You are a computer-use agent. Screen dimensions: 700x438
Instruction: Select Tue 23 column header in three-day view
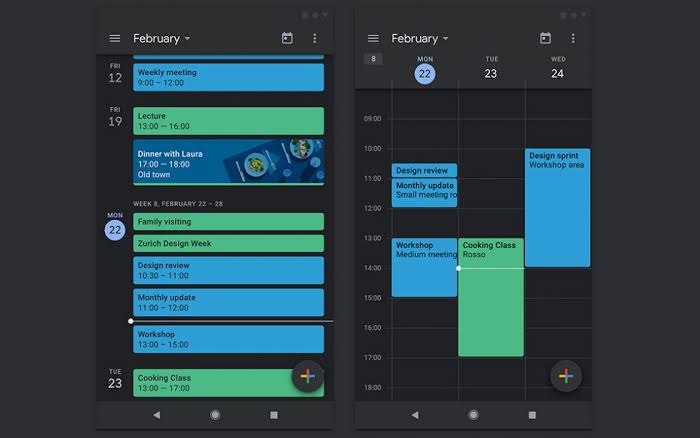[491, 68]
